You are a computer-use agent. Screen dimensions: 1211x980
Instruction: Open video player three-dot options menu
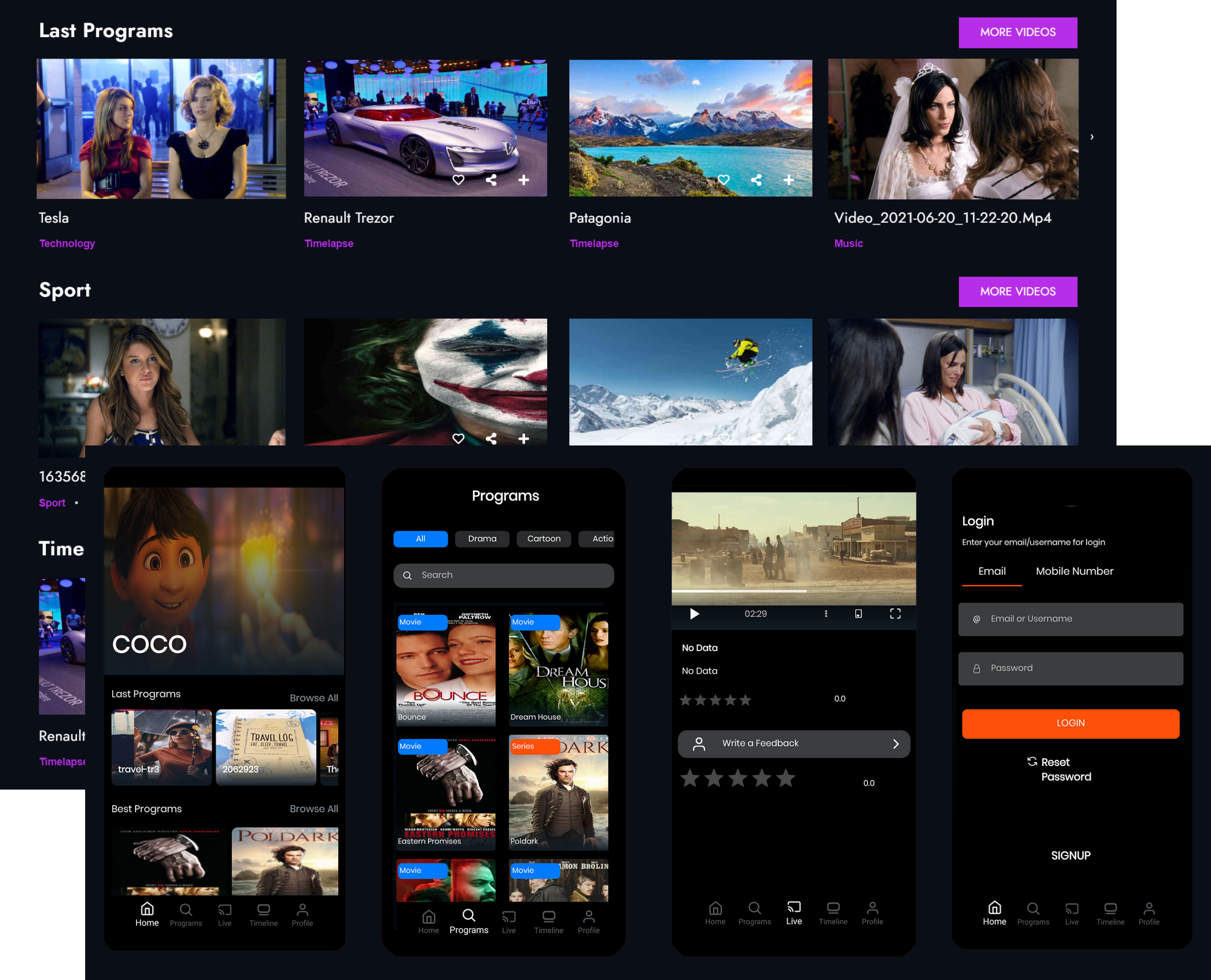pos(826,614)
